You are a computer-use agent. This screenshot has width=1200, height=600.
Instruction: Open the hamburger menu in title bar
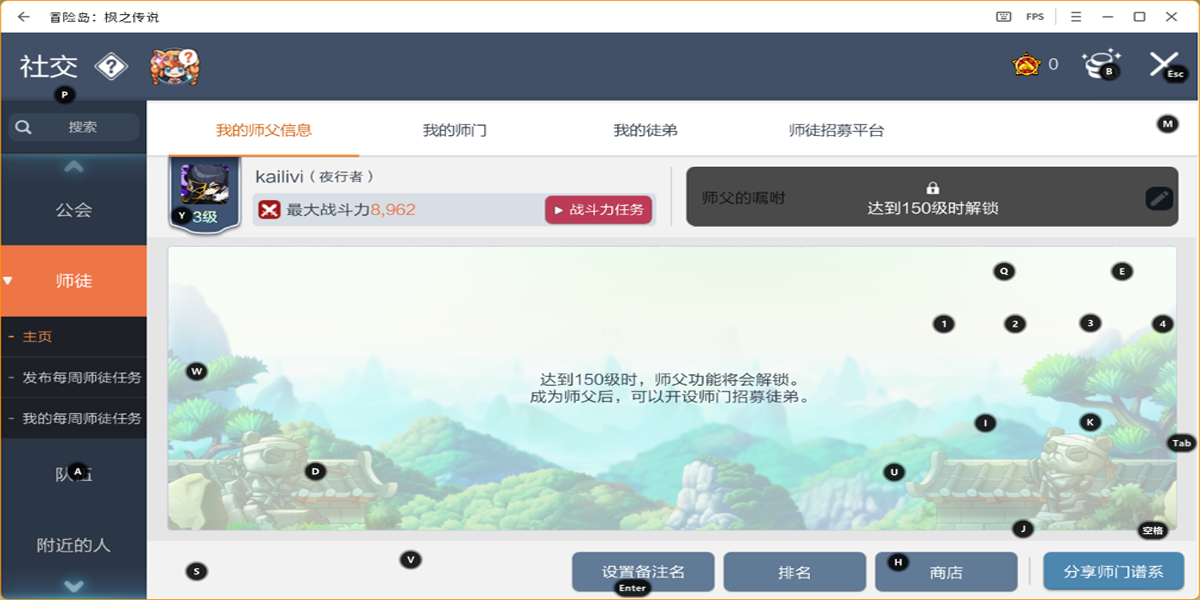click(1076, 17)
